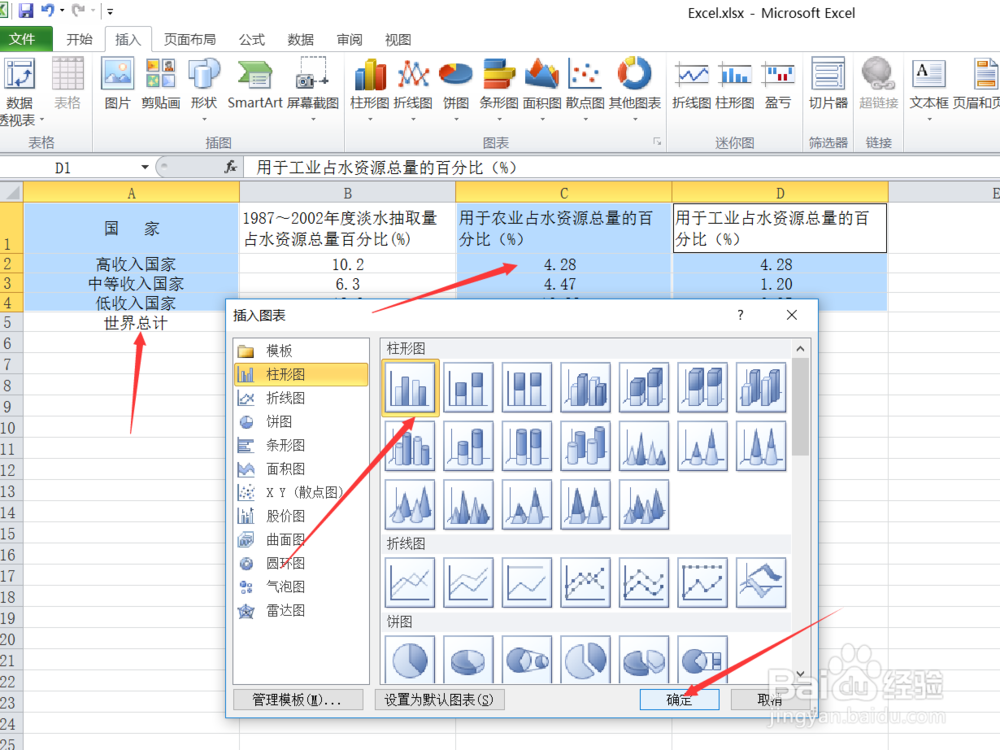This screenshot has width=1000, height=750.
Task: Click 确定 to confirm chart insertion
Action: pos(679,700)
